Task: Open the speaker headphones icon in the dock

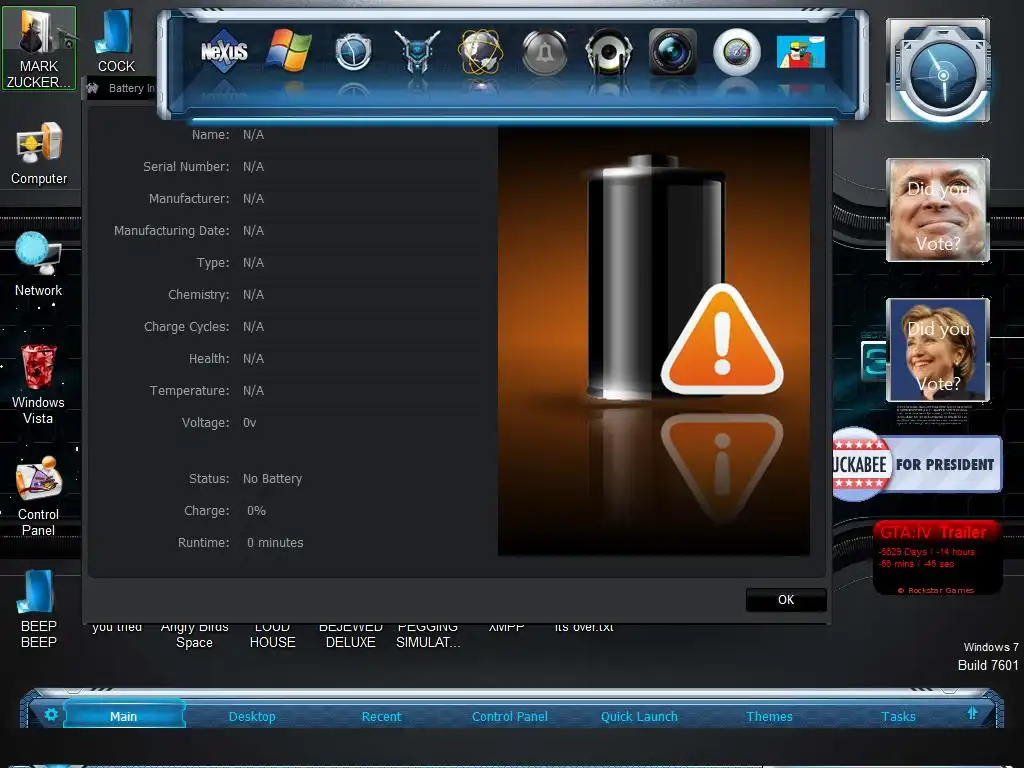Action: pos(609,52)
